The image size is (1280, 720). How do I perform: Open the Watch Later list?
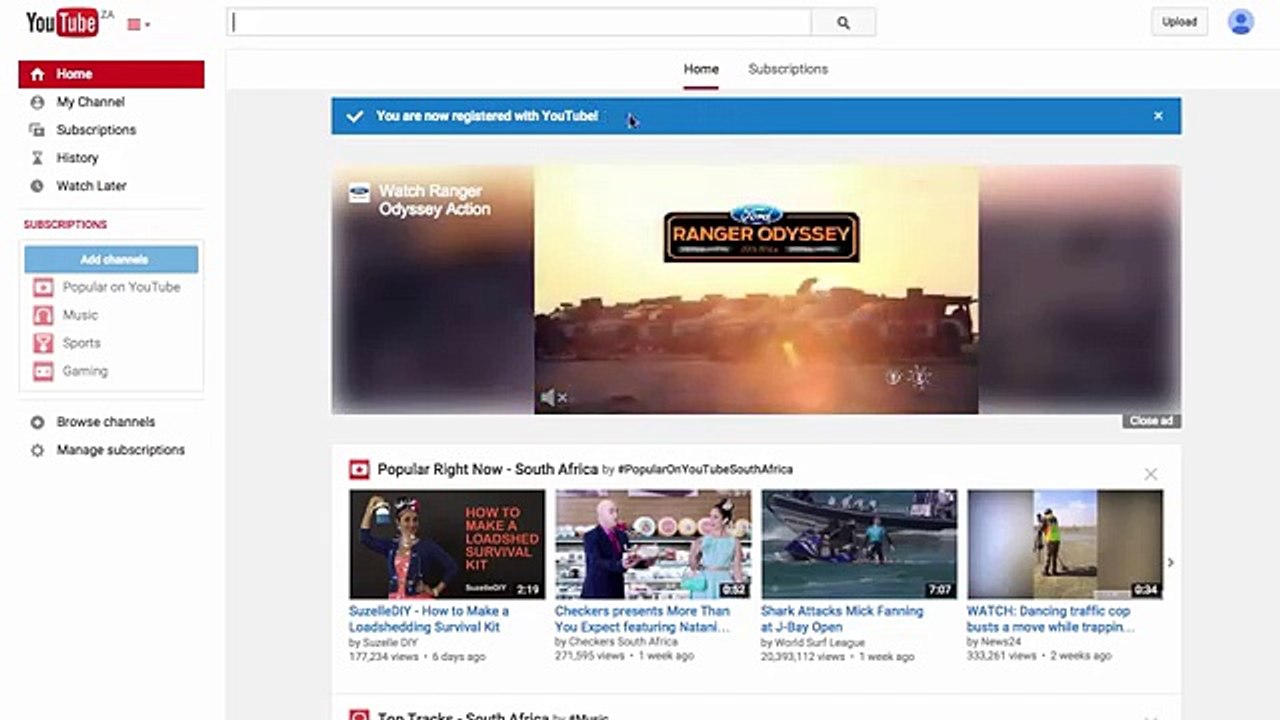[x=91, y=186]
